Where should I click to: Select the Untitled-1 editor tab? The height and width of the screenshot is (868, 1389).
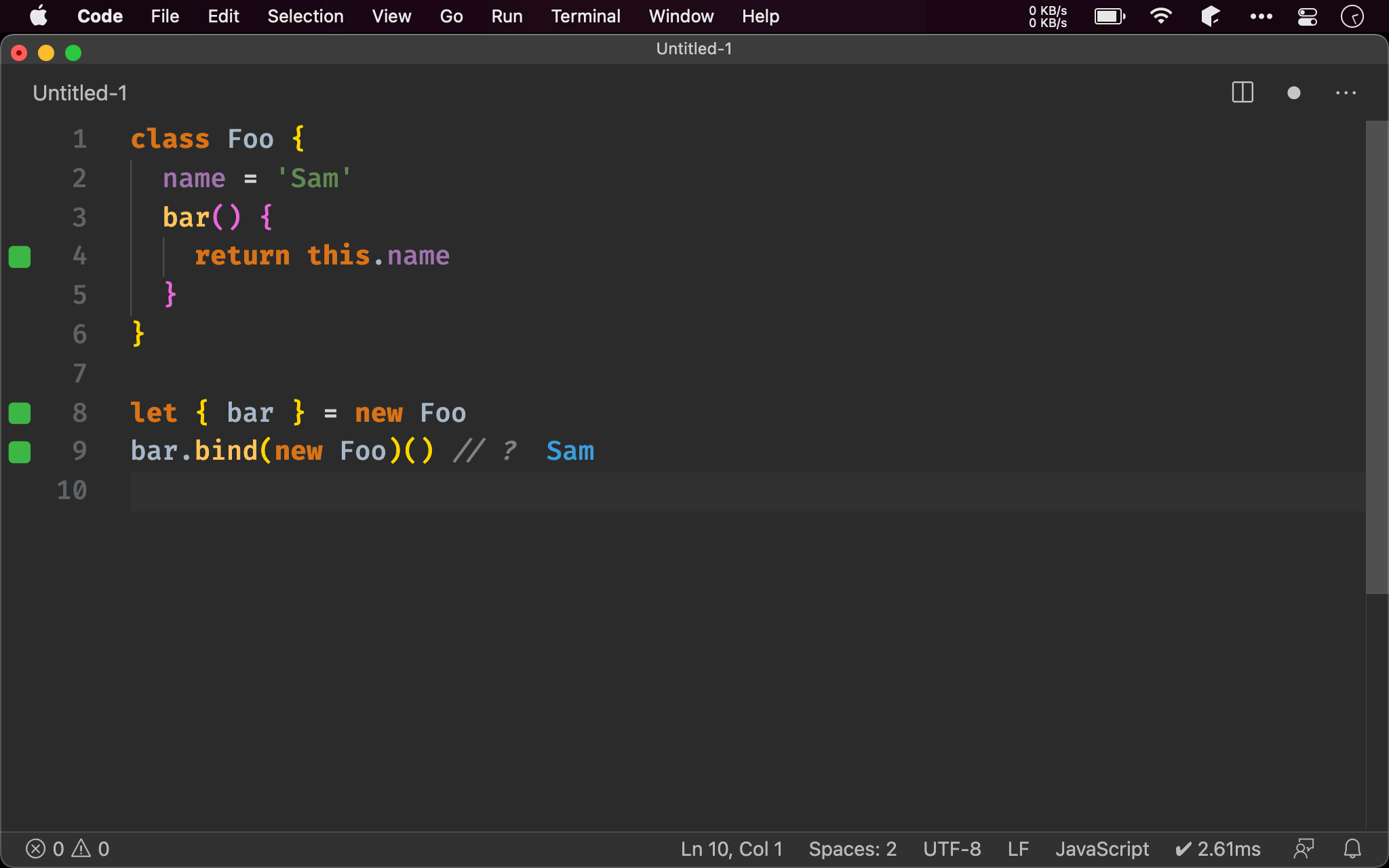80,93
